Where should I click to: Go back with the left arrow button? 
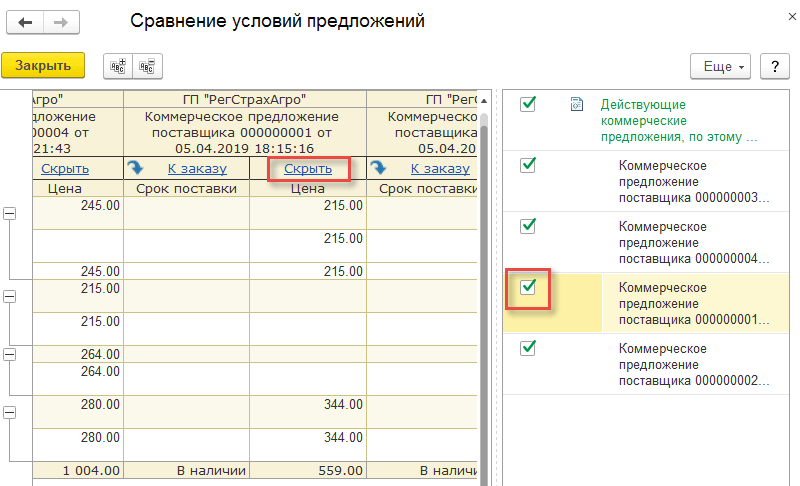pos(25,22)
